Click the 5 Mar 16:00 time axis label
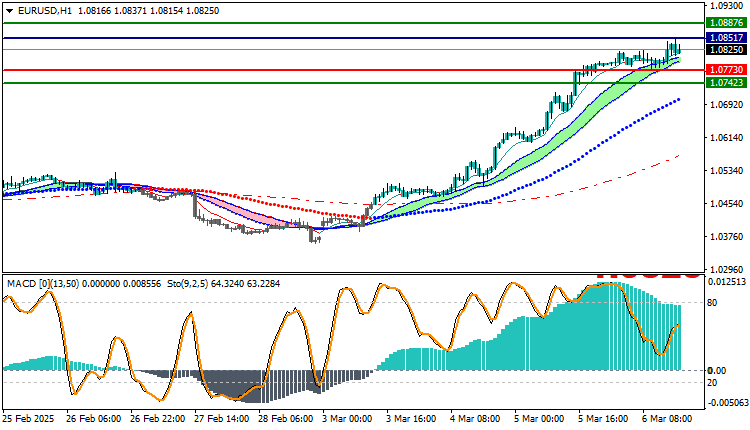 coord(604,419)
